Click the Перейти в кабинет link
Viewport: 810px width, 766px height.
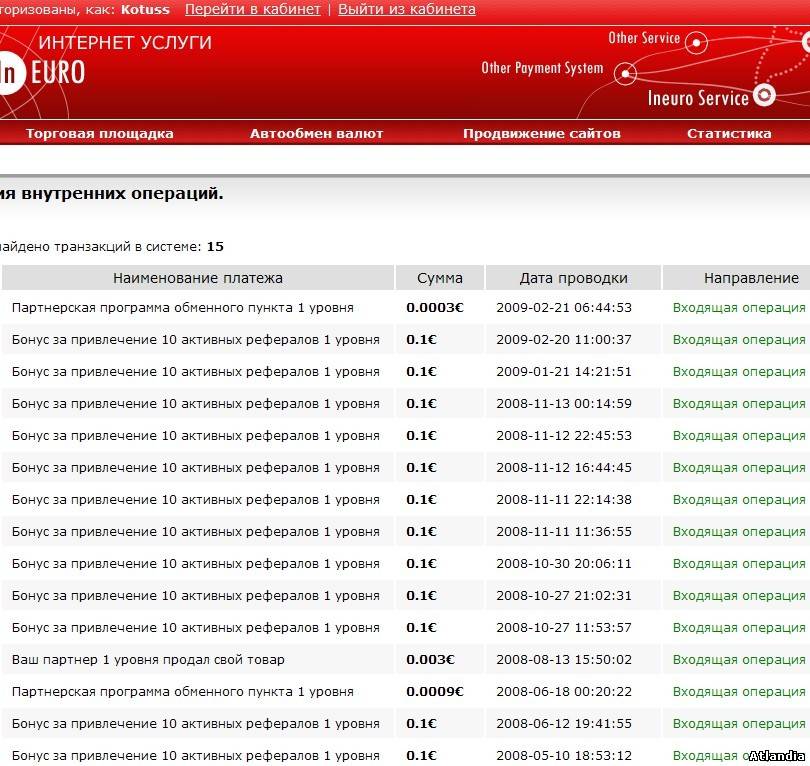tap(253, 9)
